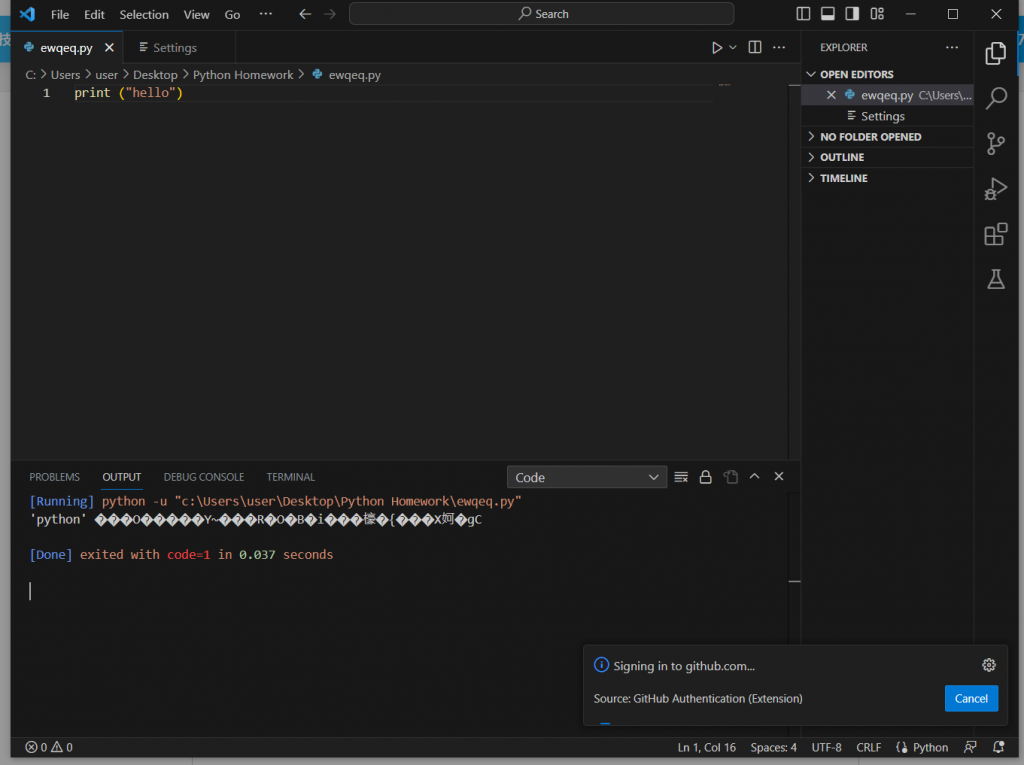Collapse the OPEN EDITORS section
Image resolution: width=1024 pixels, height=765 pixels.
pos(888,74)
